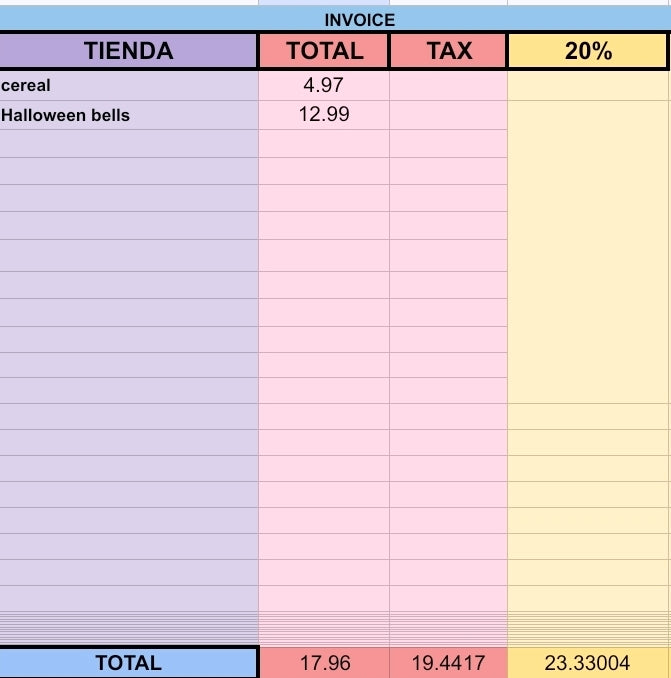Viewport: 671px width, 678px height.
Task: Select the 12.99 price cell
Action: point(324,115)
